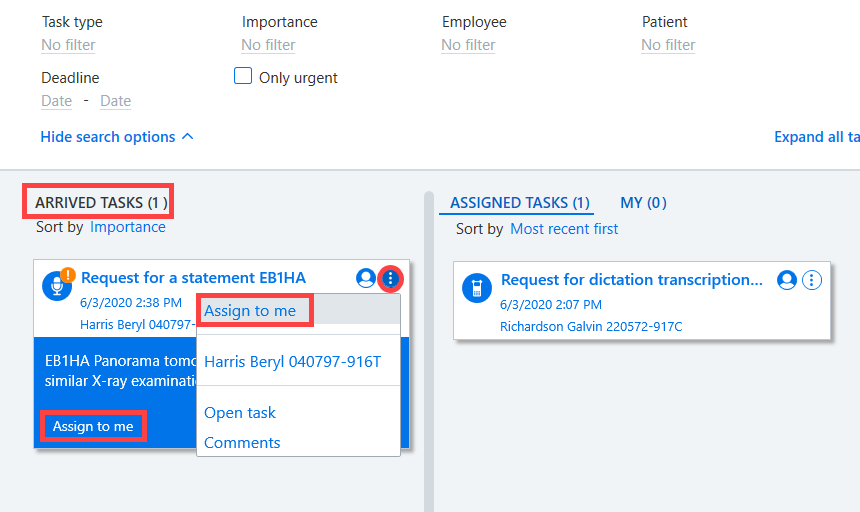Click the microphone icon on statement task
860x512 pixels.
tap(56, 286)
